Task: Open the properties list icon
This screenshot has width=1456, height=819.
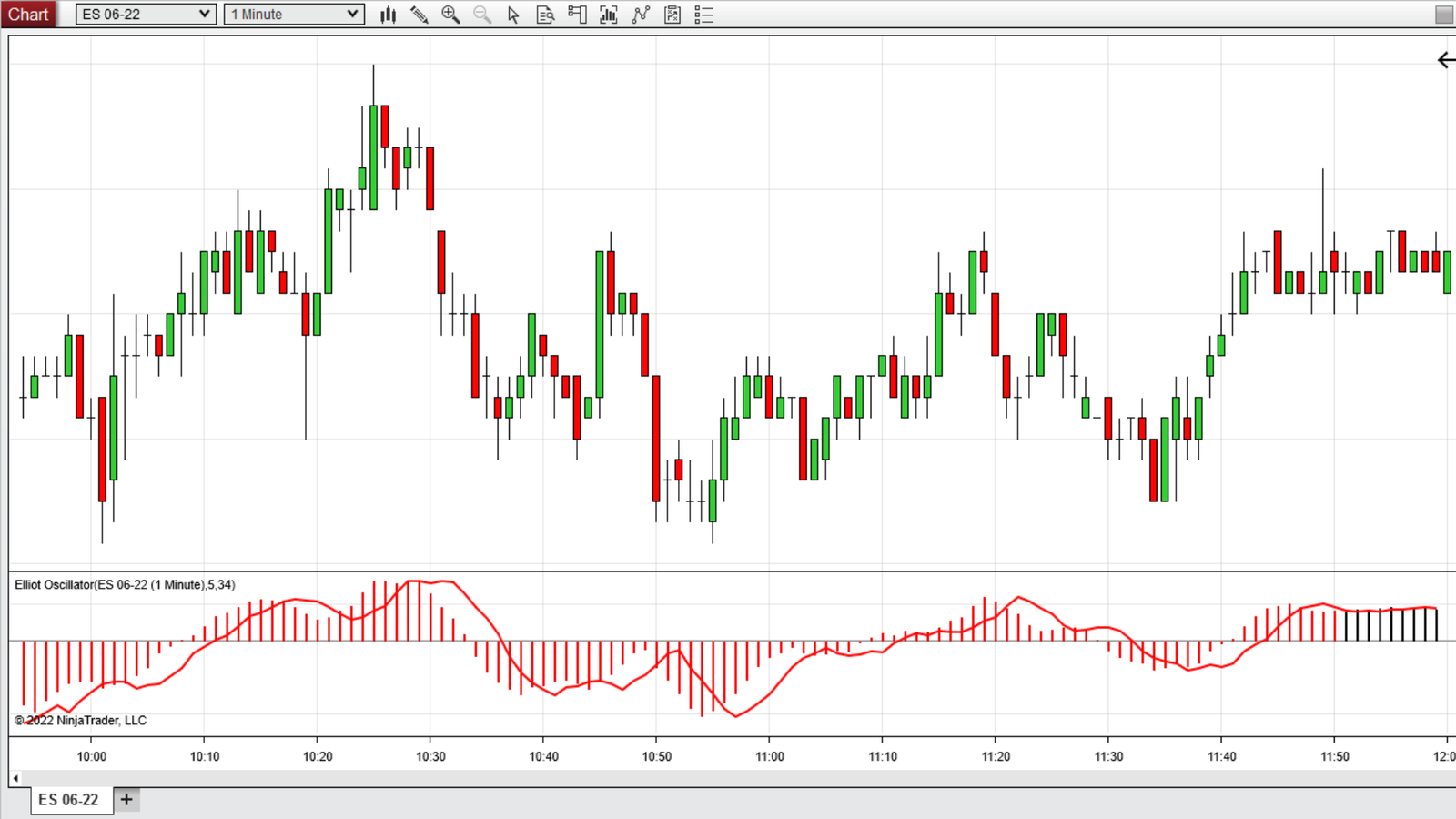Action: 703,15
